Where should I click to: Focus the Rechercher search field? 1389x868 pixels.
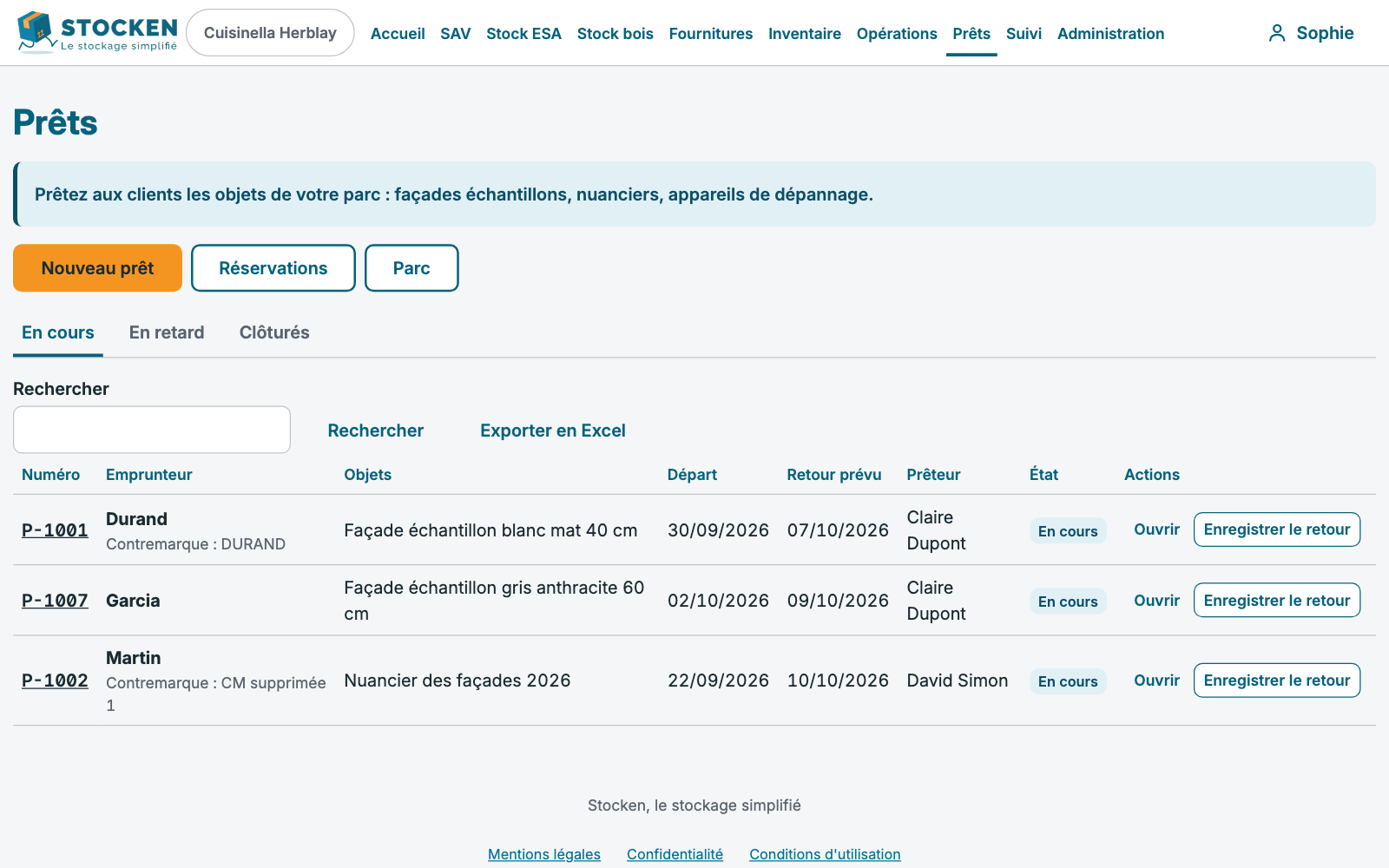click(x=152, y=430)
